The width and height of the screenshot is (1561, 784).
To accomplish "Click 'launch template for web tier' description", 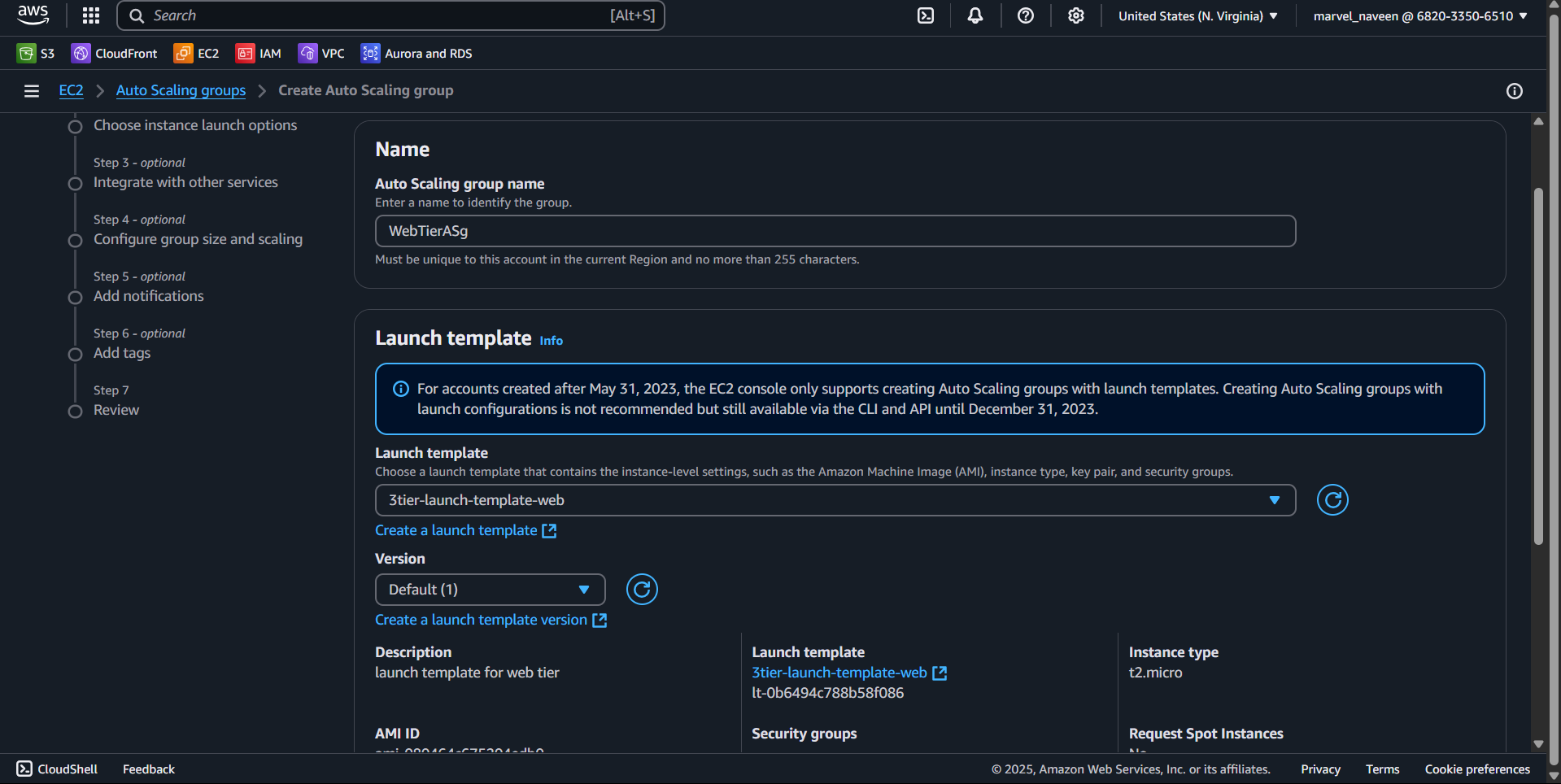I will coord(467,673).
